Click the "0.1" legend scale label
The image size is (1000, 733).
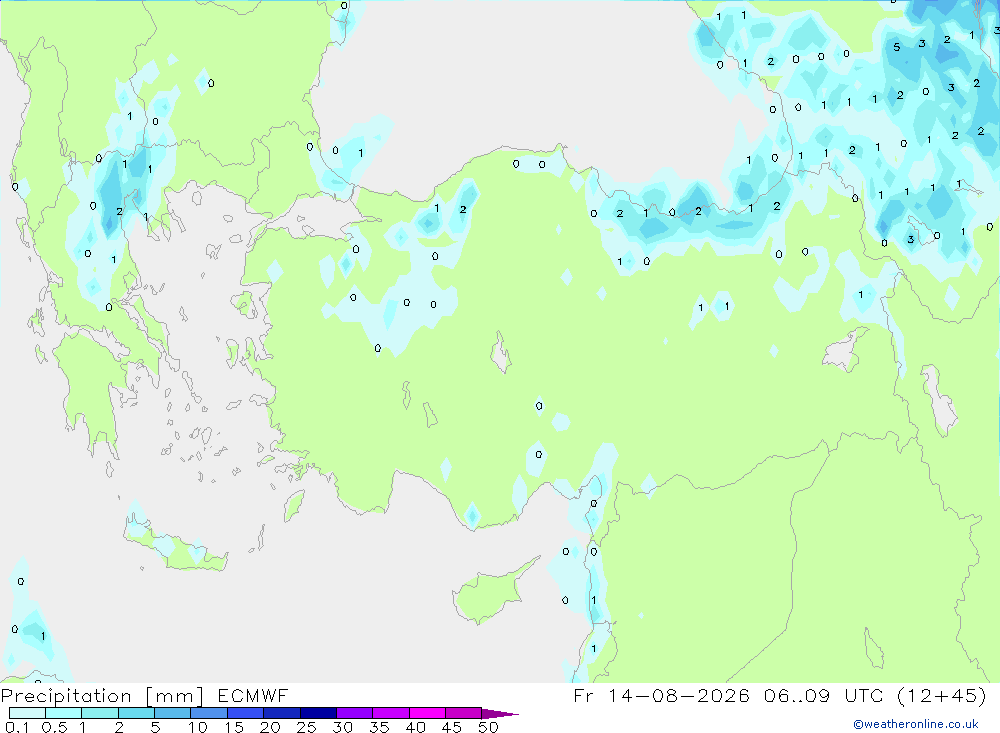[17, 727]
